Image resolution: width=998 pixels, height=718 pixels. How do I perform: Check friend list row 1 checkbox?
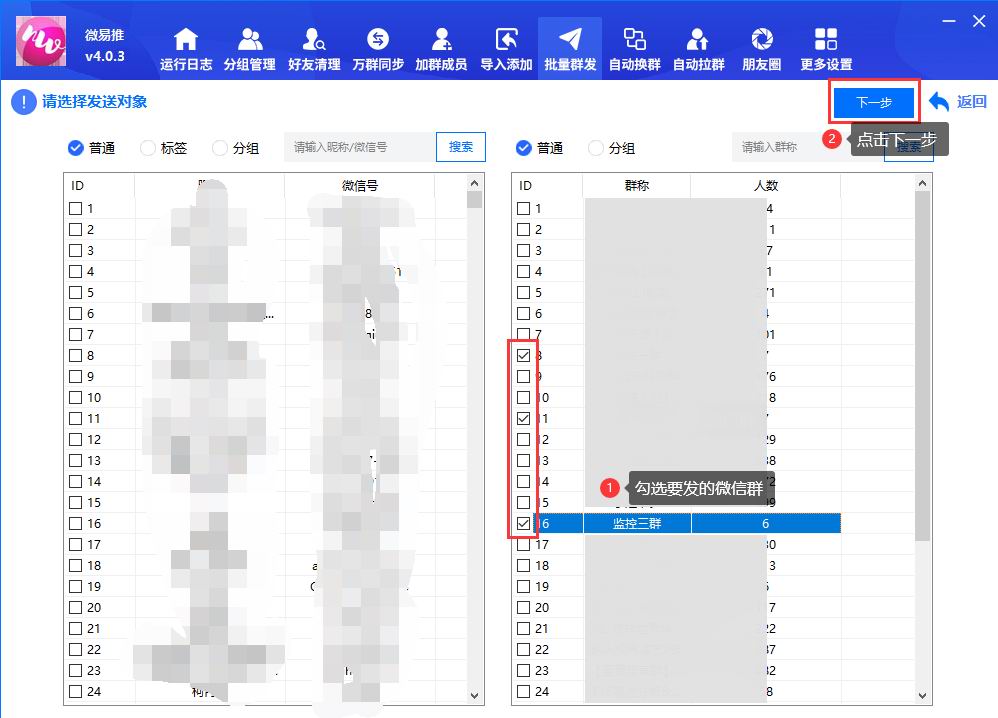tap(76, 209)
